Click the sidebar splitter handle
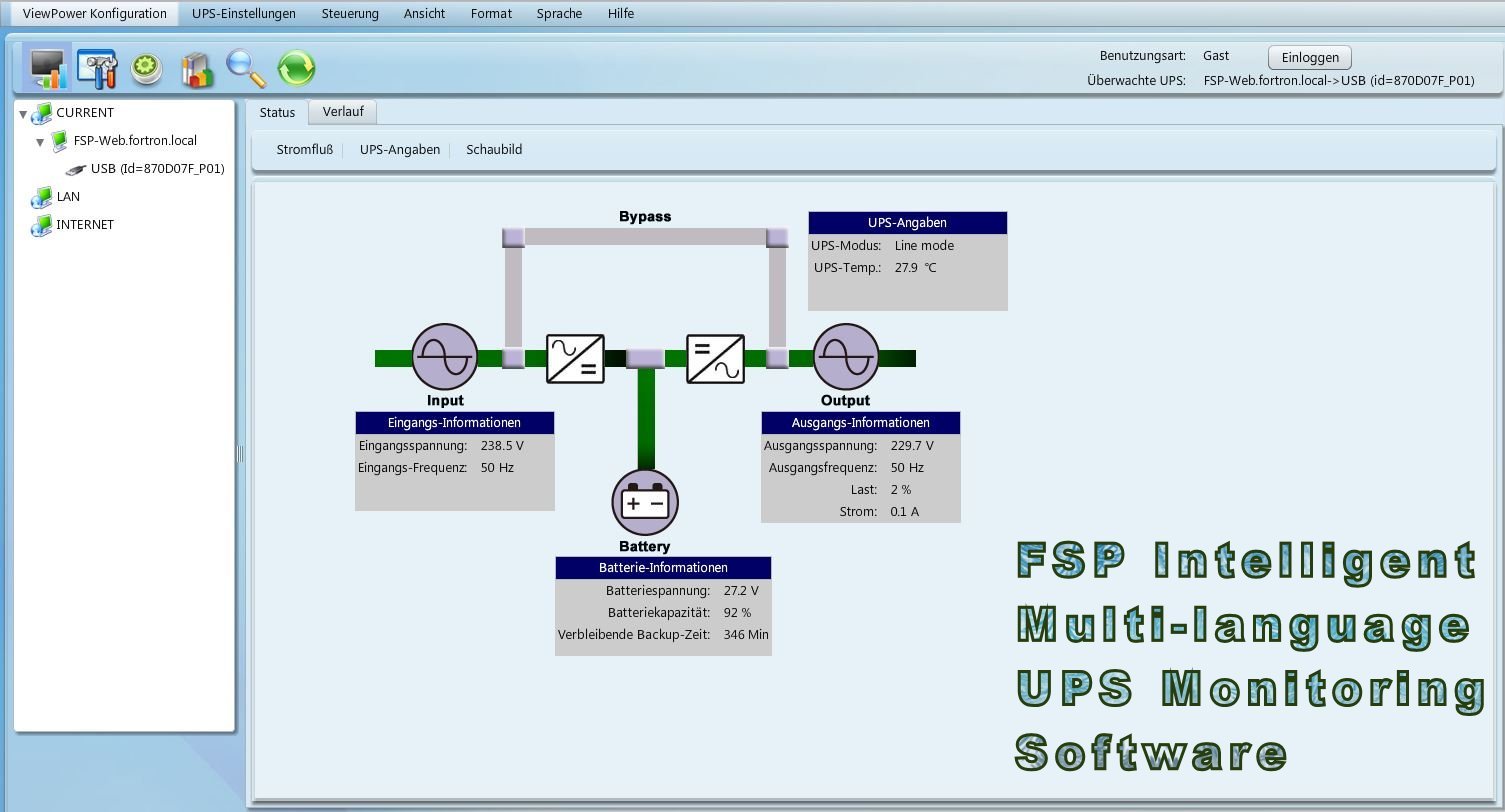The image size is (1505, 812). pos(240,453)
